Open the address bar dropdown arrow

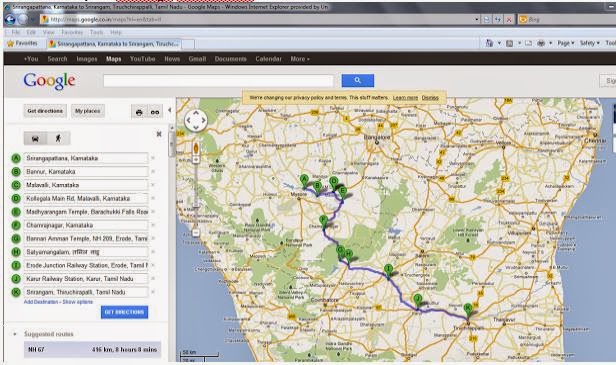tap(477, 19)
